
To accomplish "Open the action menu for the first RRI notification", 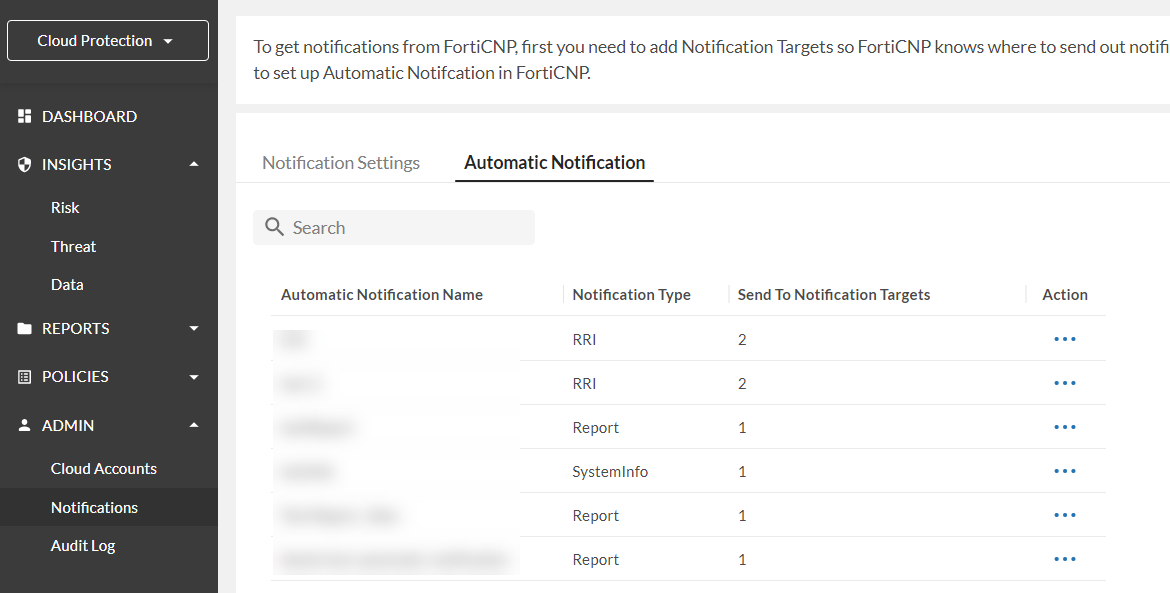I will (1064, 339).
